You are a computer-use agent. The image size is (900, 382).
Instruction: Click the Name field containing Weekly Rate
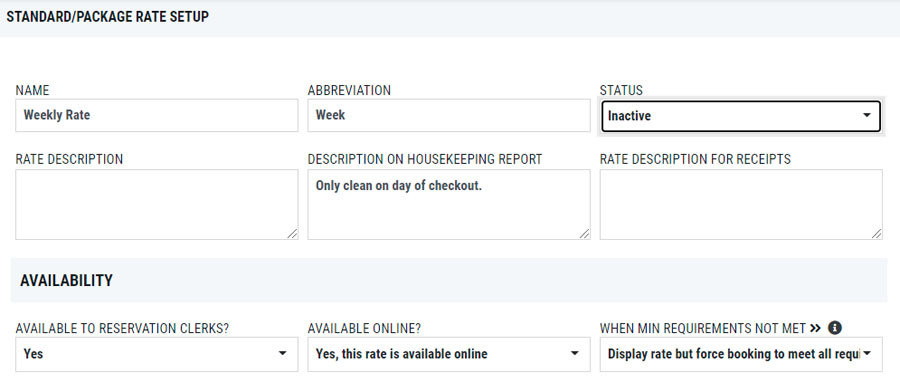point(157,115)
